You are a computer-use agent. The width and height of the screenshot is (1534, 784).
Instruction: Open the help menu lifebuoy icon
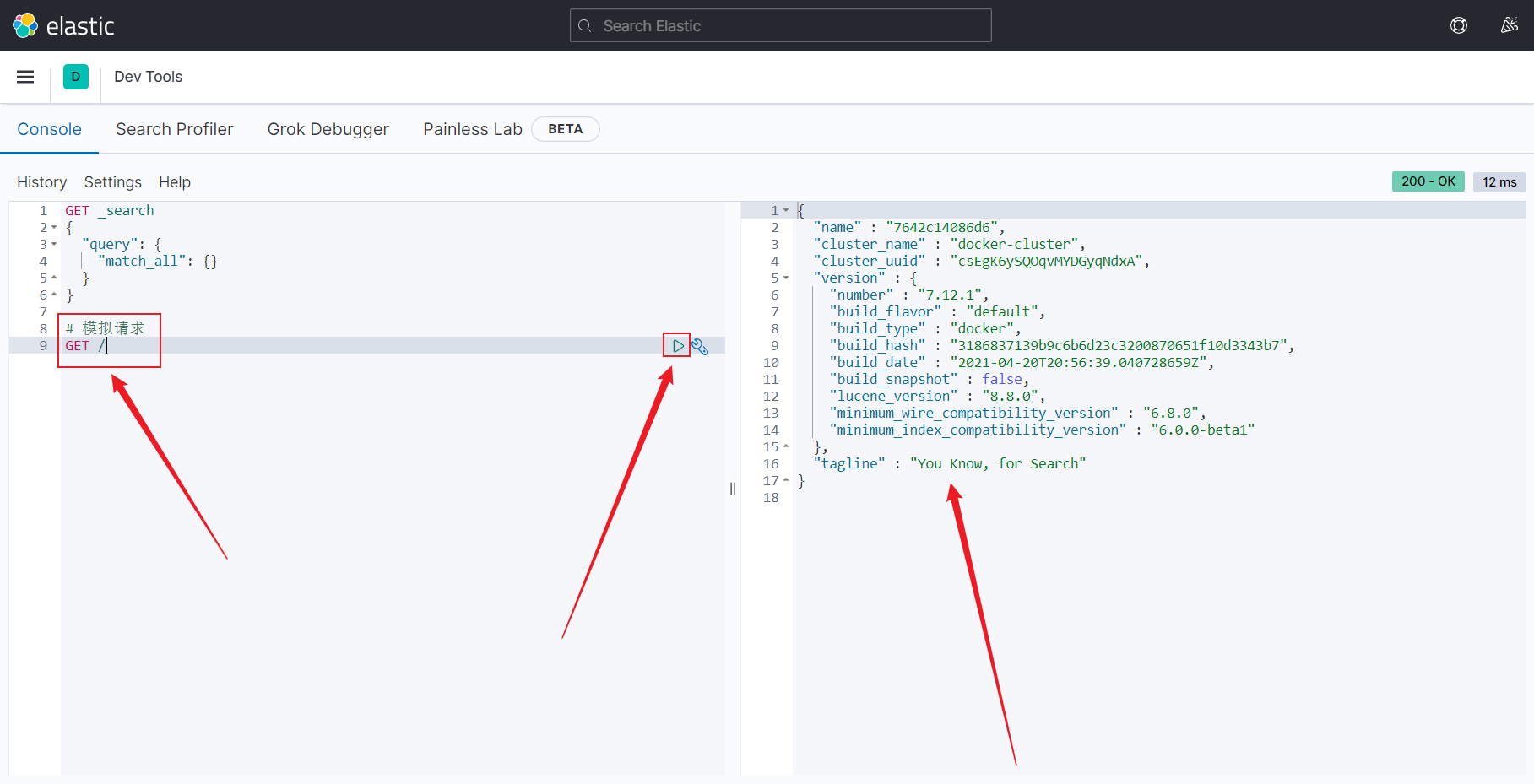[1459, 25]
